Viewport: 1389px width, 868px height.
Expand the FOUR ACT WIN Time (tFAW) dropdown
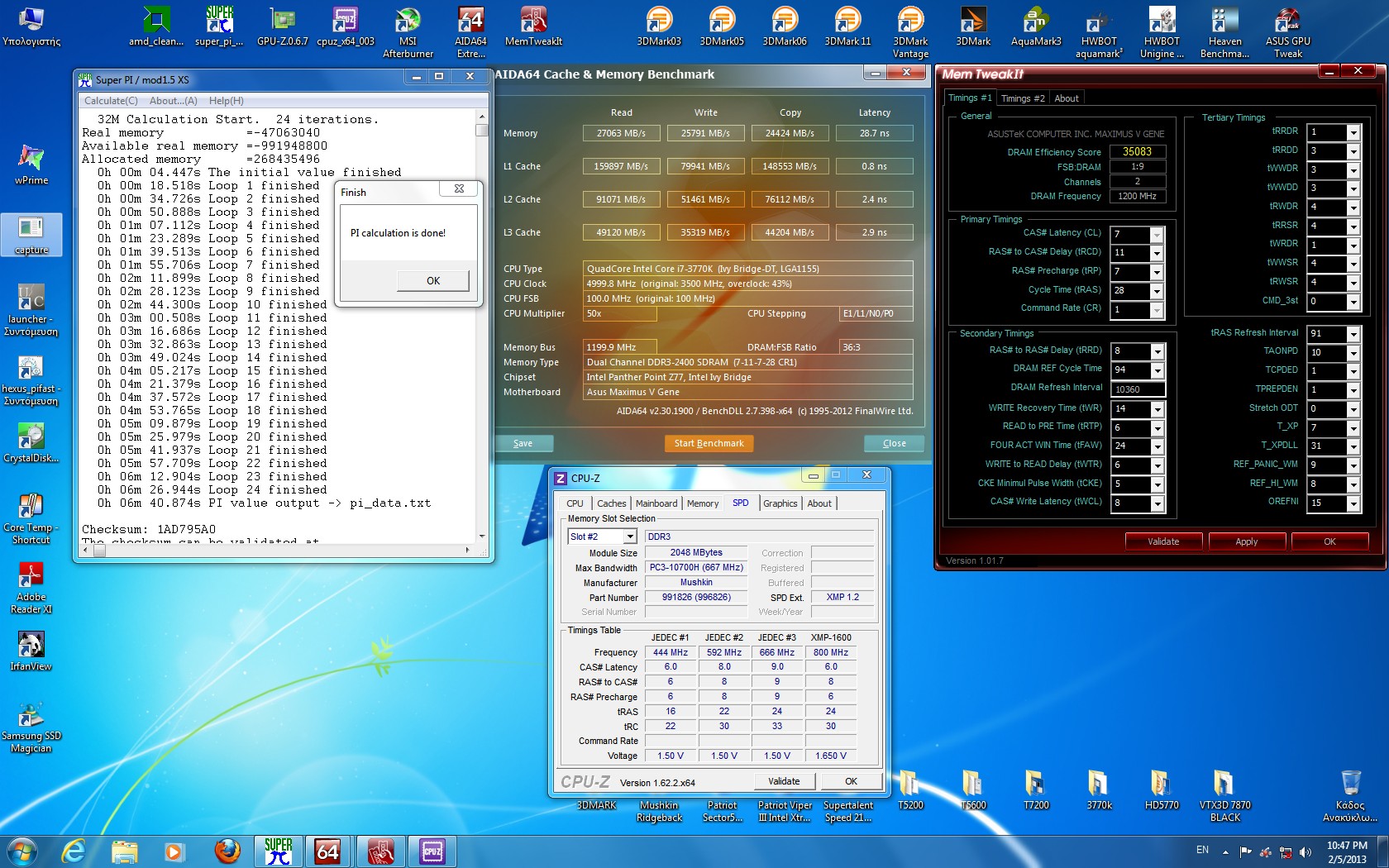1157,446
